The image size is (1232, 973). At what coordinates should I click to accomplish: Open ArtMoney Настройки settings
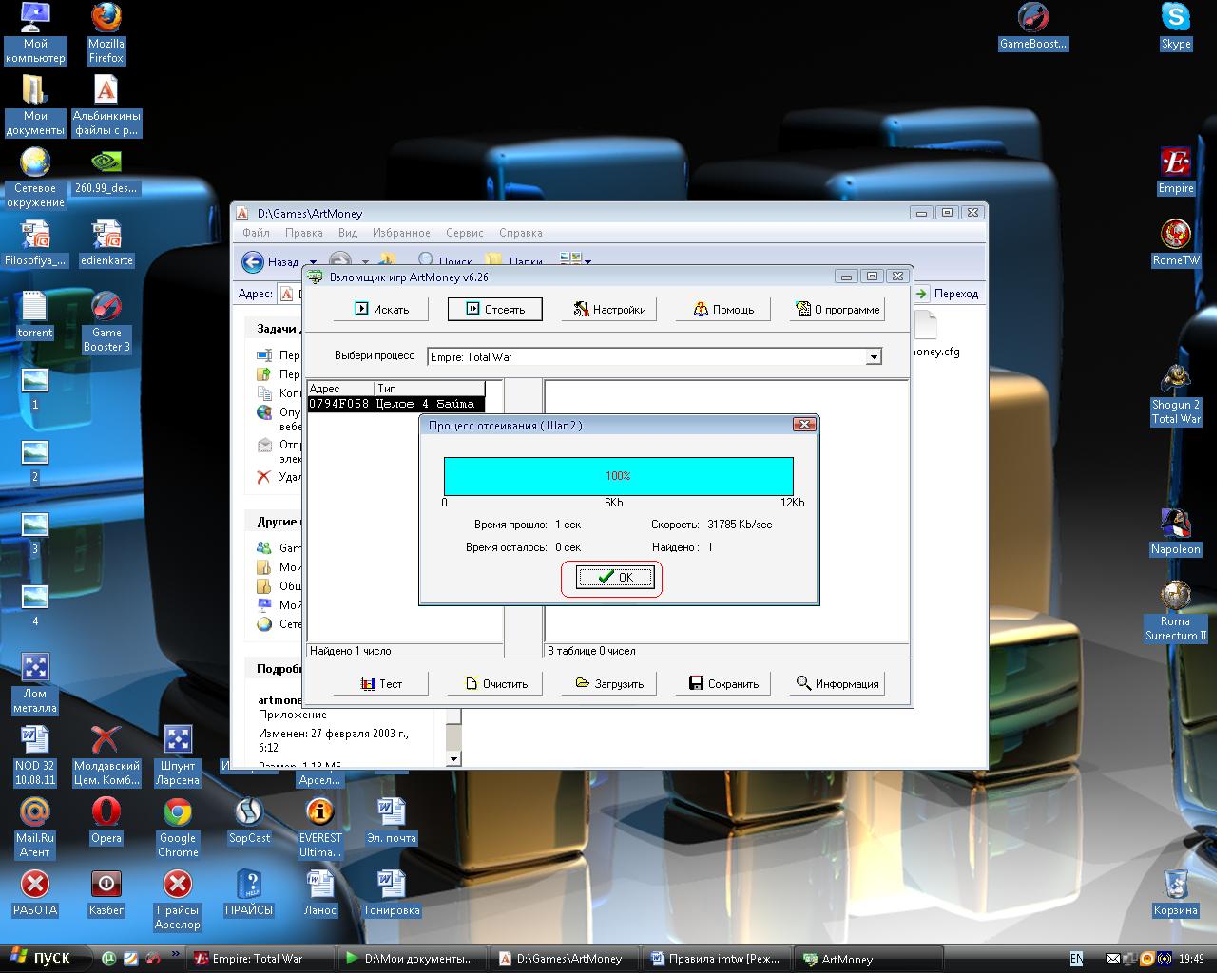point(609,309)
